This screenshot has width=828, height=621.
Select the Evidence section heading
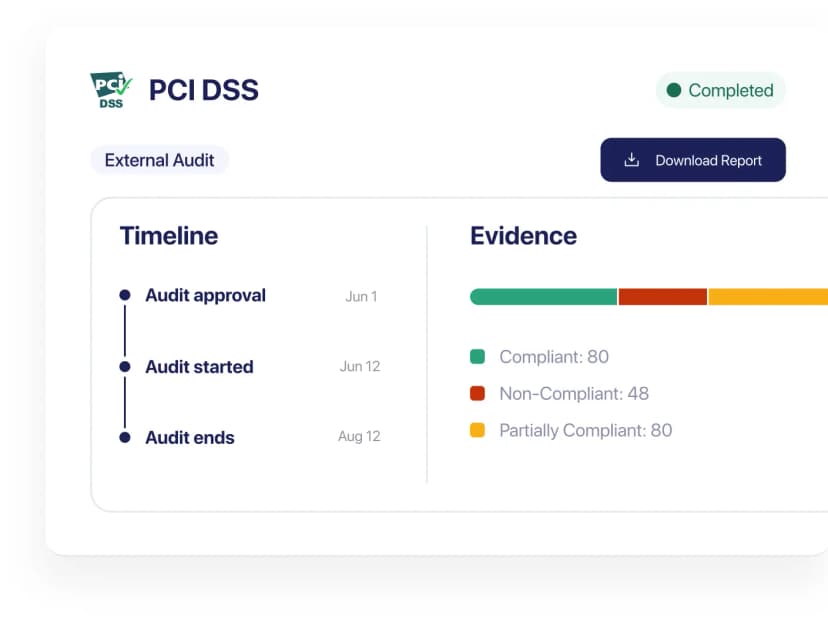coord(523,236)
